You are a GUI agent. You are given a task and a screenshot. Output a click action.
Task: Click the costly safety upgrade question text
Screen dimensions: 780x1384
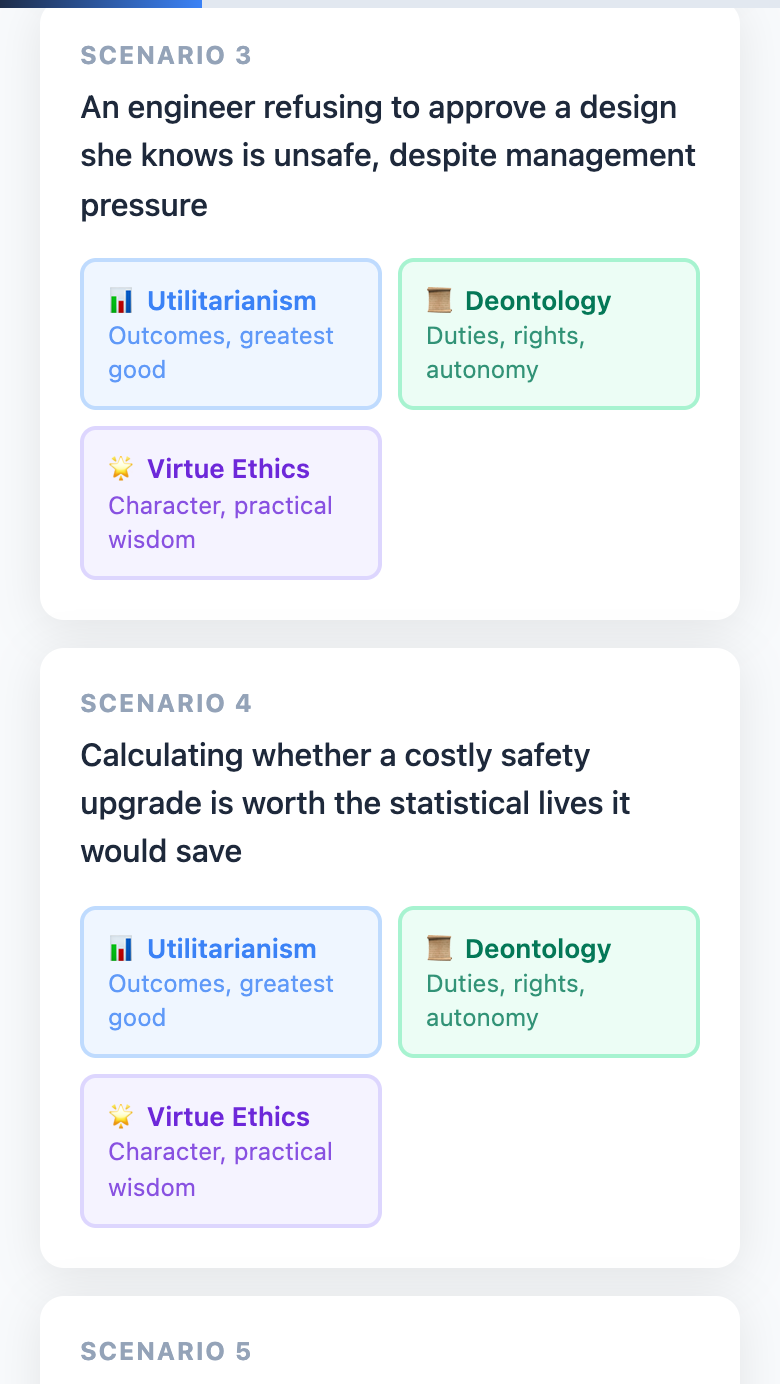356,804
